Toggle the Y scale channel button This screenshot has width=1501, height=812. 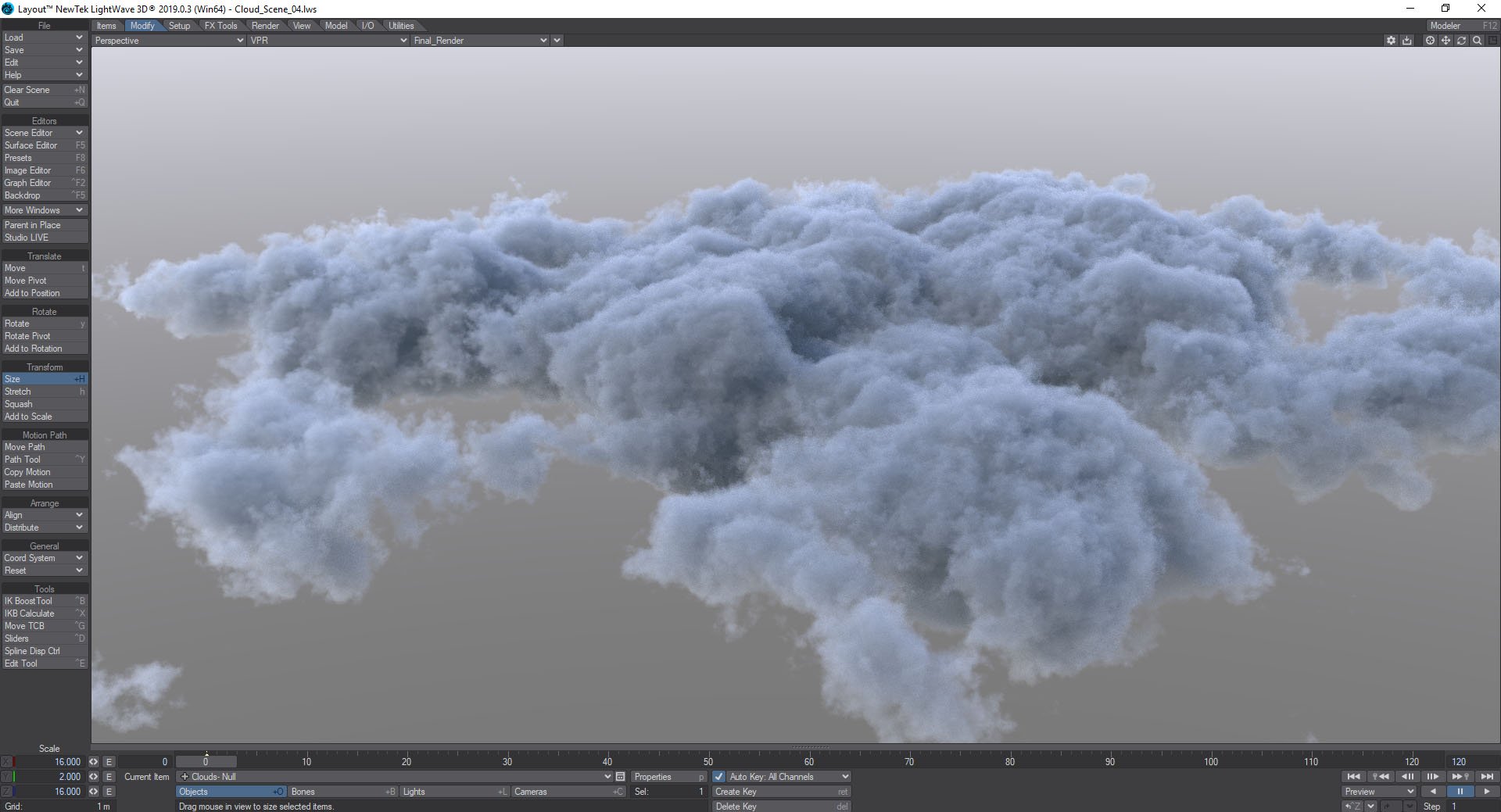7,777
